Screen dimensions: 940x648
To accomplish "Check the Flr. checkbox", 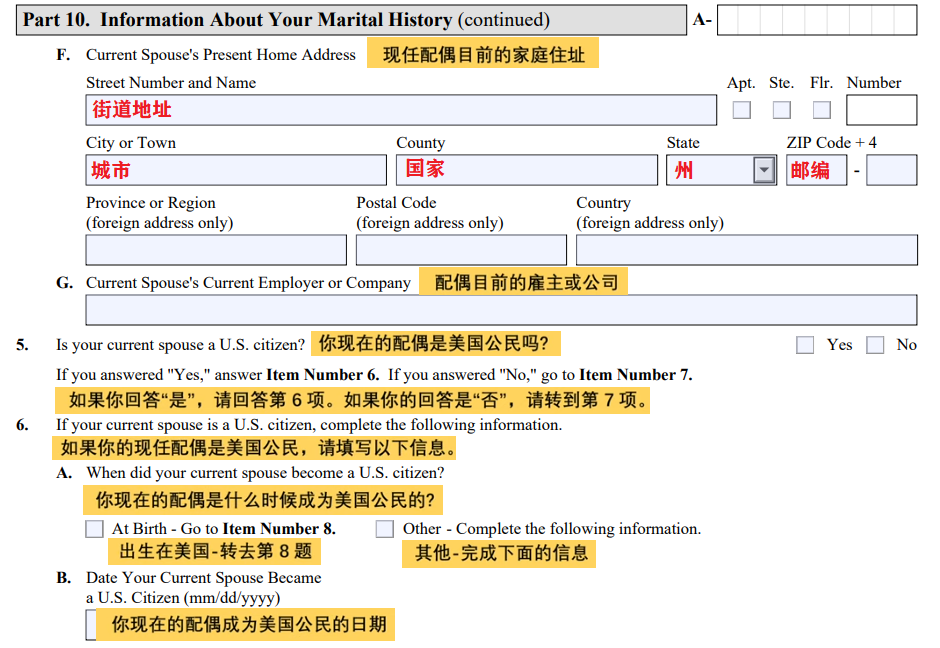I will 821,110.
